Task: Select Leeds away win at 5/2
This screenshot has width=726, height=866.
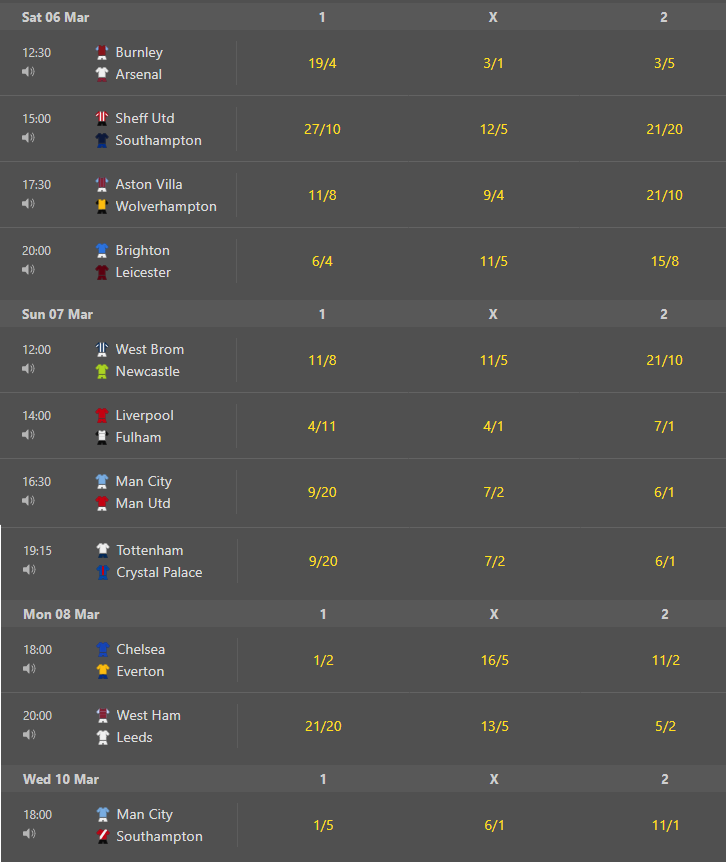Action: (x=665, y=726)
